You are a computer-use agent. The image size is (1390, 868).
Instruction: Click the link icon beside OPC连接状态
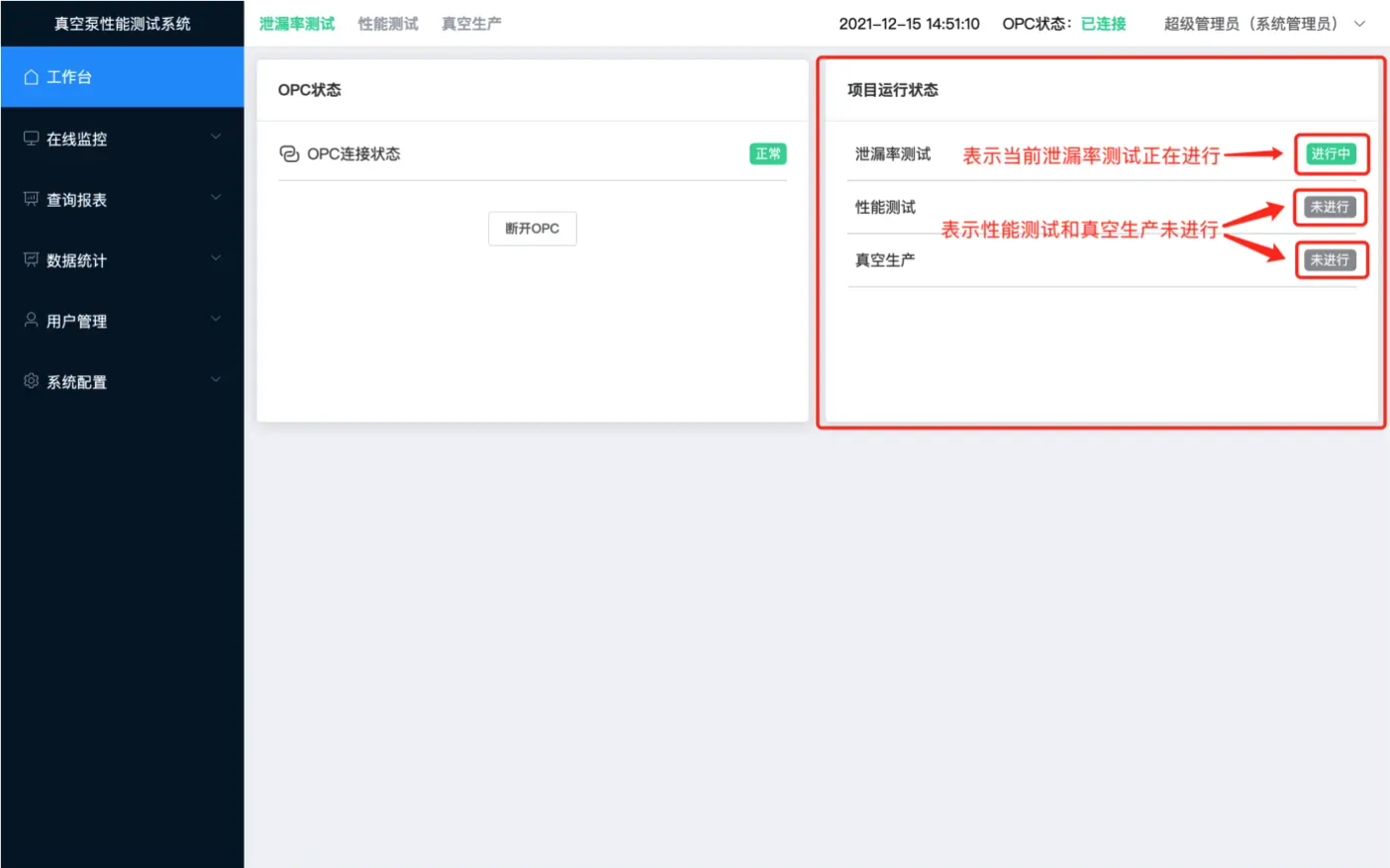(289, 153)
